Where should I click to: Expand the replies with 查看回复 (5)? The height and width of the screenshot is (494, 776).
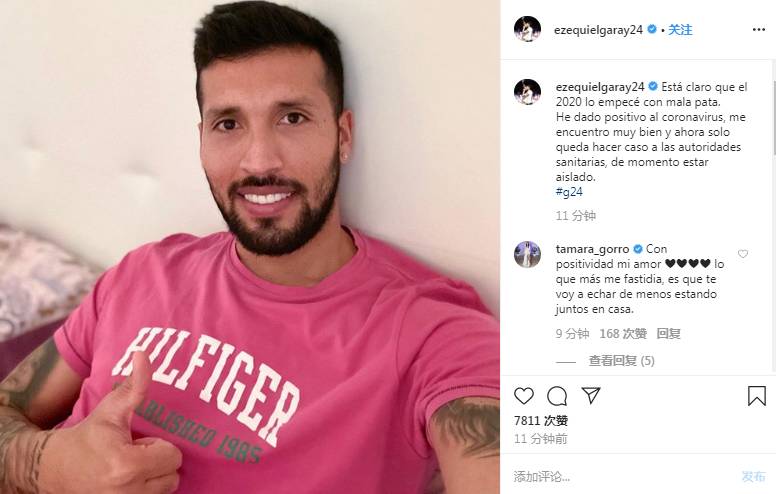(621, 361)
